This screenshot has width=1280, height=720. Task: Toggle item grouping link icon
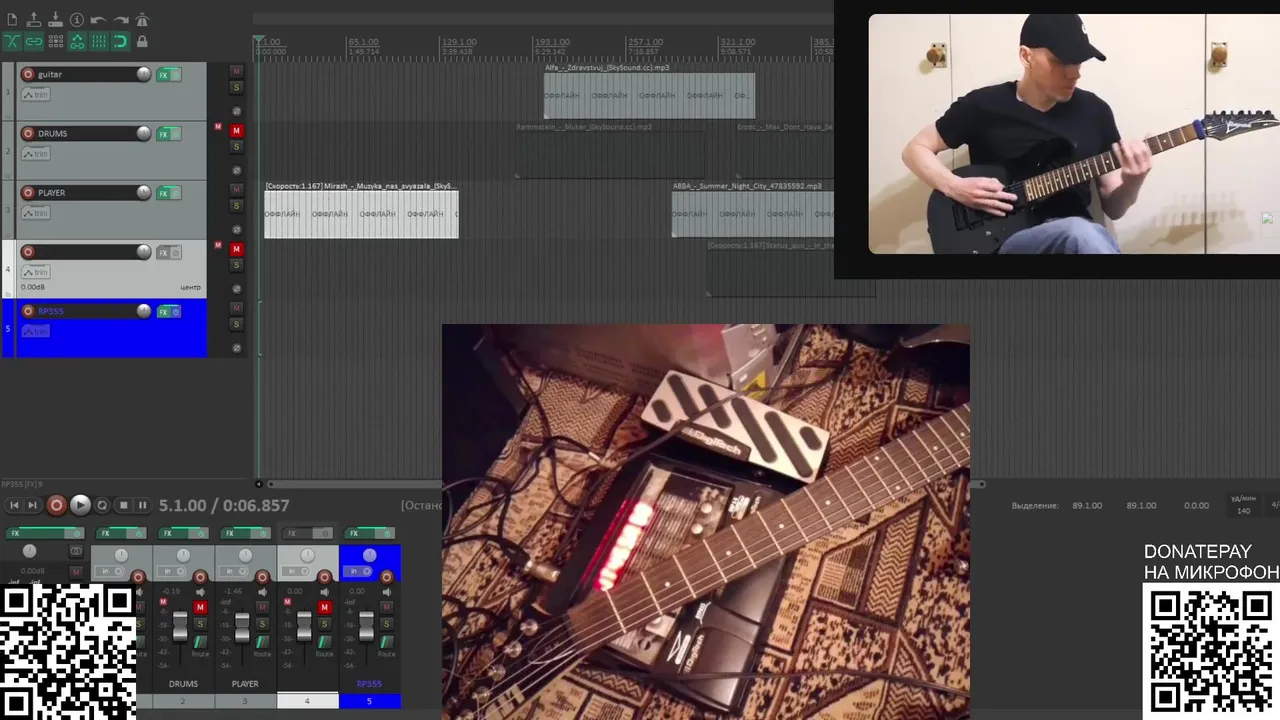33,41
